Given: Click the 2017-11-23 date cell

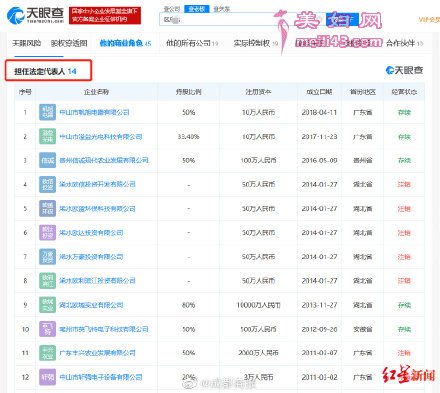Looking at the screenshot, I should tap(319, 137).
